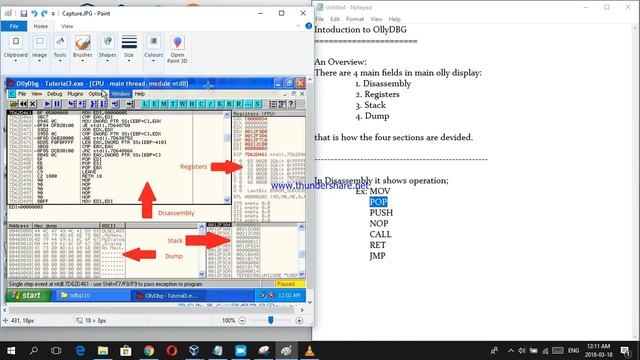Click the ENG input language indicator

tap(573, 351)
